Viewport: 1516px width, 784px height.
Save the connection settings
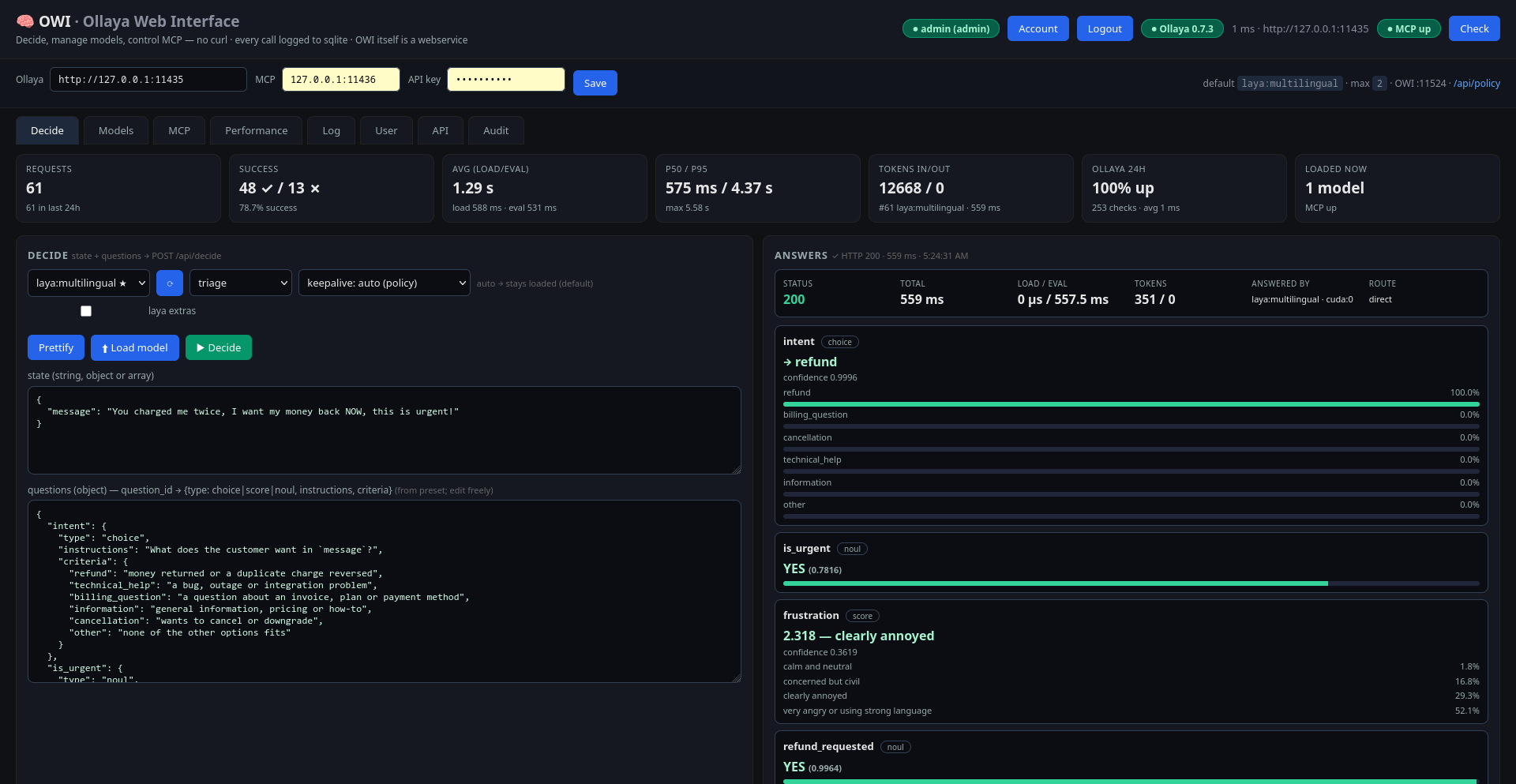[x=595, y=83]
